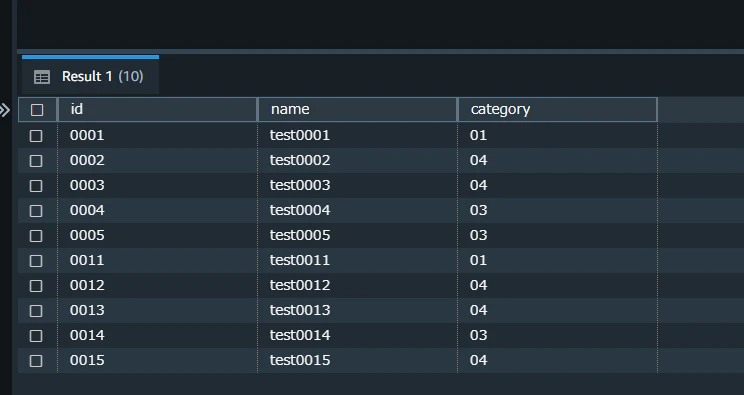Check the checkbox for row 0003
The image size is (744, 395).
tap(36, 186)
